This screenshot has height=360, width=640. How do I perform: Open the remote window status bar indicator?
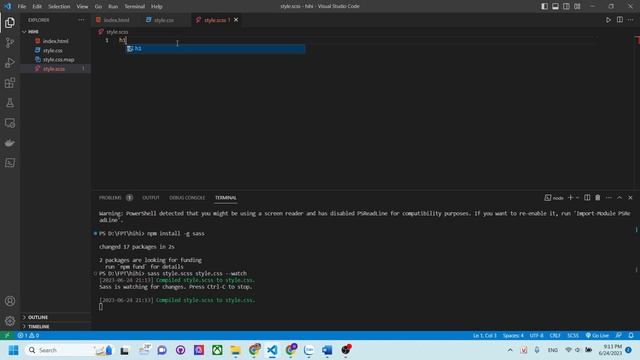click(x=7, y=336)
